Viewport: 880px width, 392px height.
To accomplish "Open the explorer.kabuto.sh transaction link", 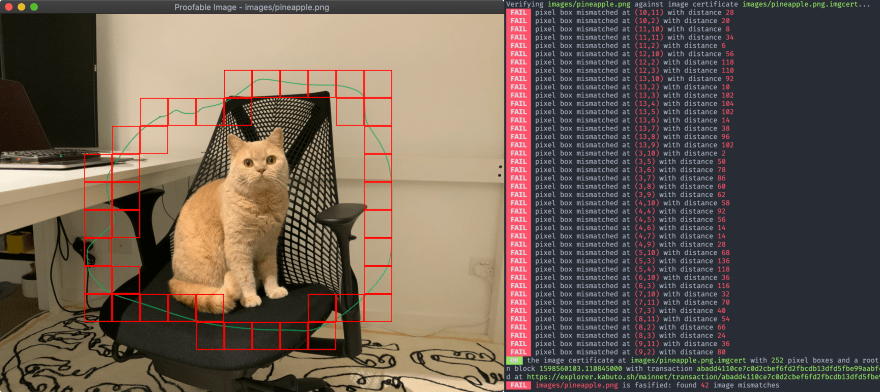I will 702,377.
